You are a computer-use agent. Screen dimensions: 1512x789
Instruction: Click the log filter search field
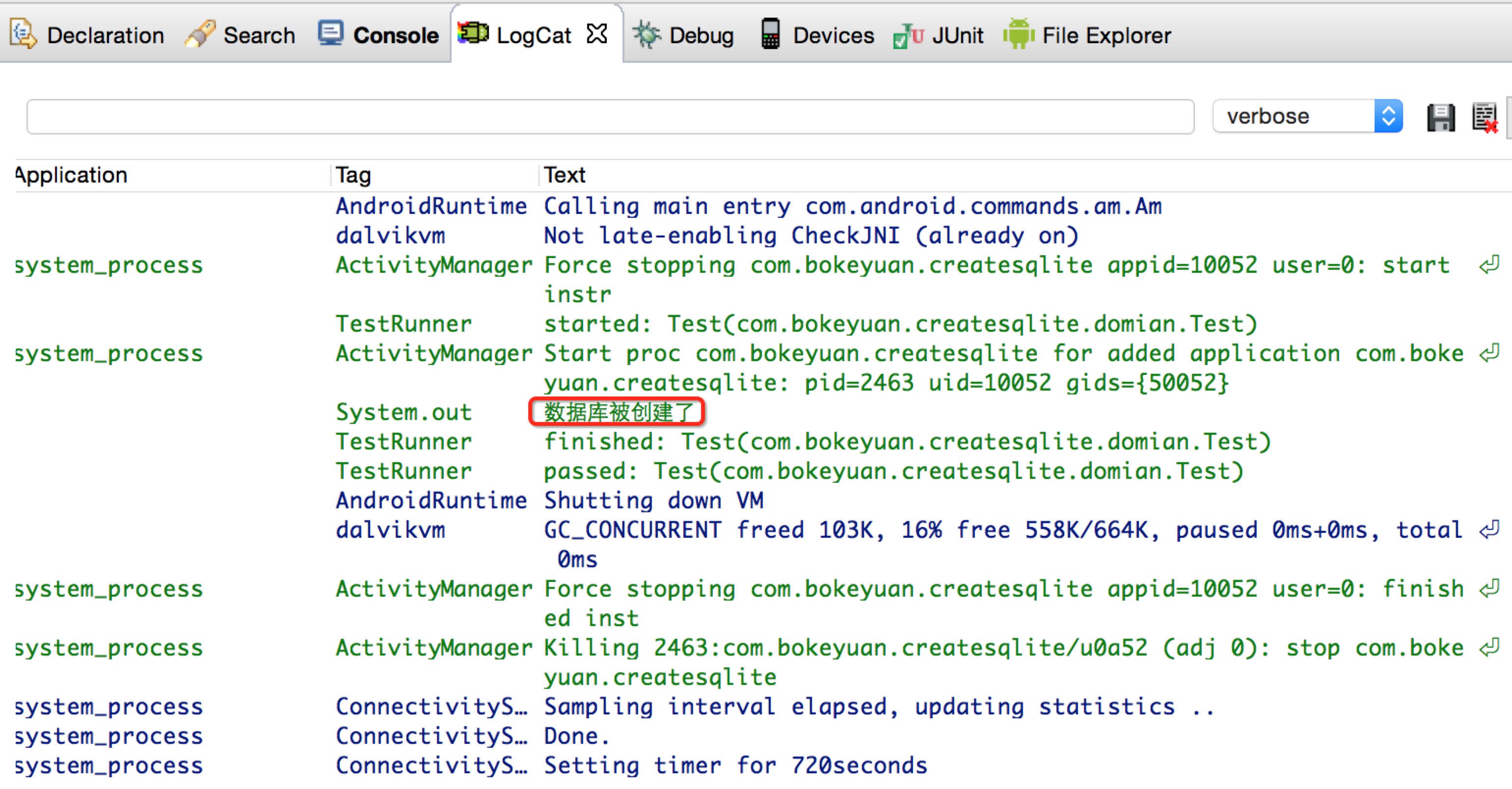point(609,117)
